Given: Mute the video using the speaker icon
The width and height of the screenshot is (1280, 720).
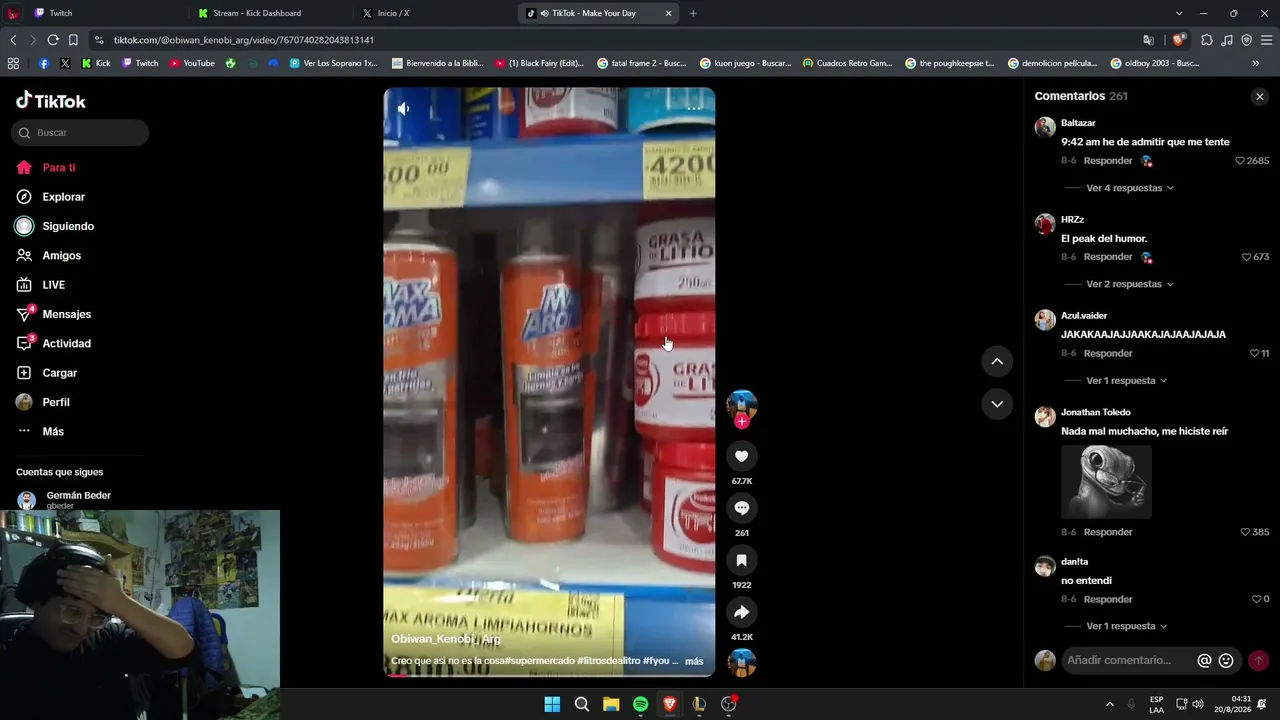Looking at the screenshot, I should coord(403,108).
